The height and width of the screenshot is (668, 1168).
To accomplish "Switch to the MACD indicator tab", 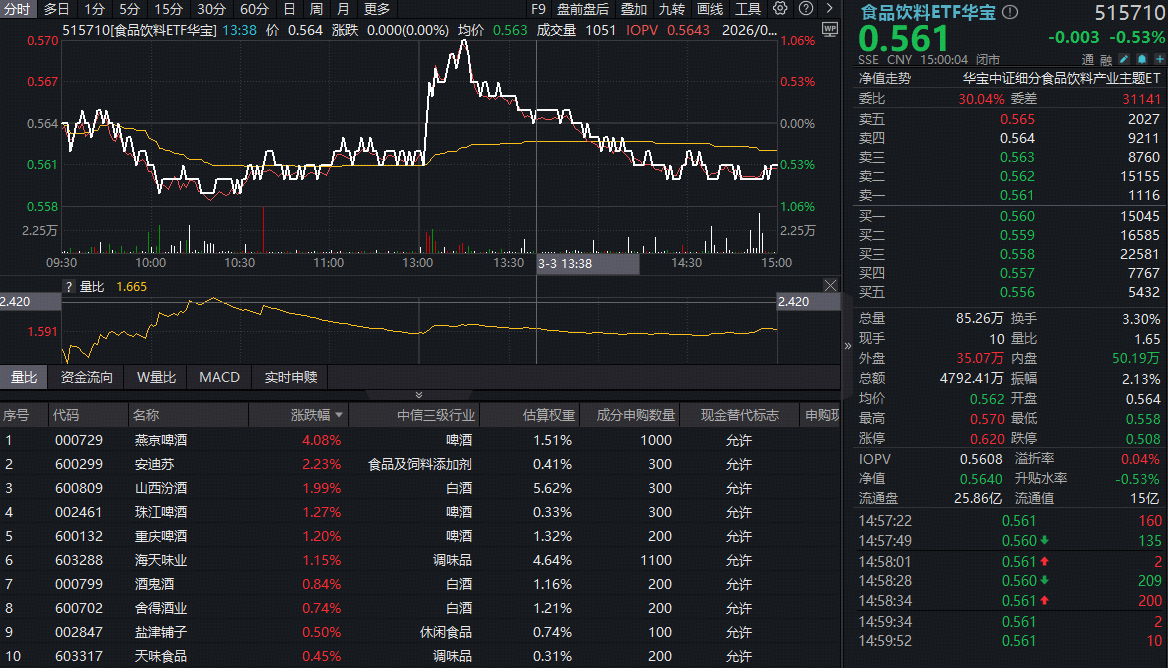I will tap(219, 377).
